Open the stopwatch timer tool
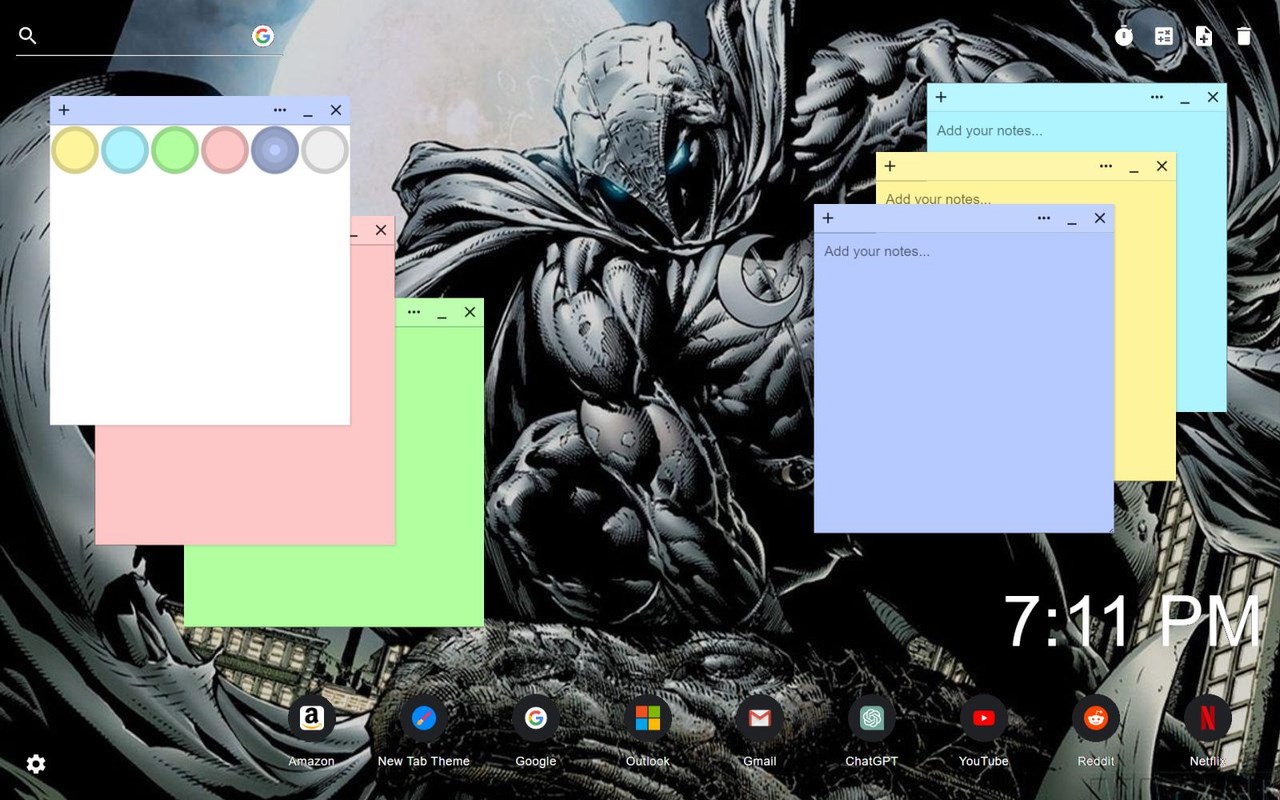 [x=1124, y=36]
